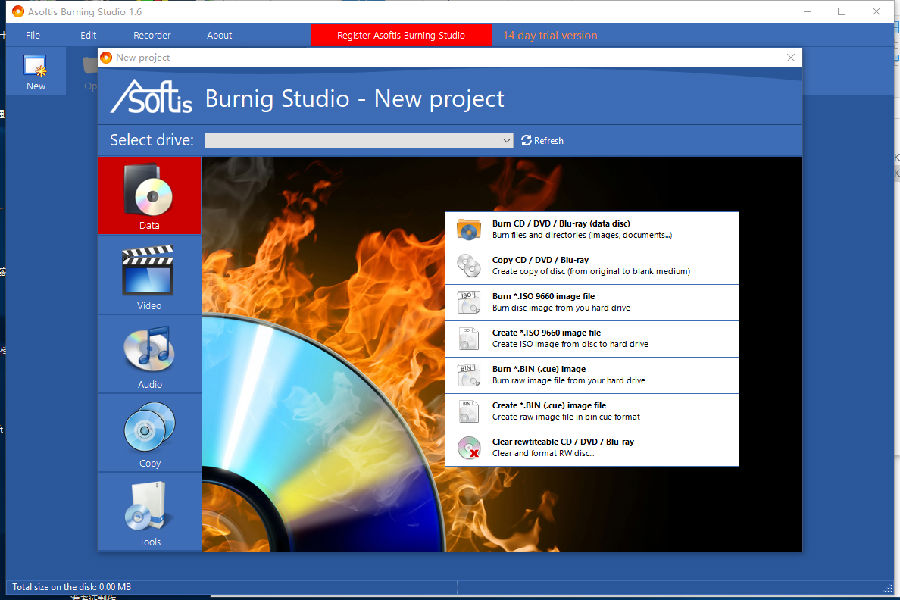Expand the Select drive dropdown
900x600 pixels.
[507, 141]
